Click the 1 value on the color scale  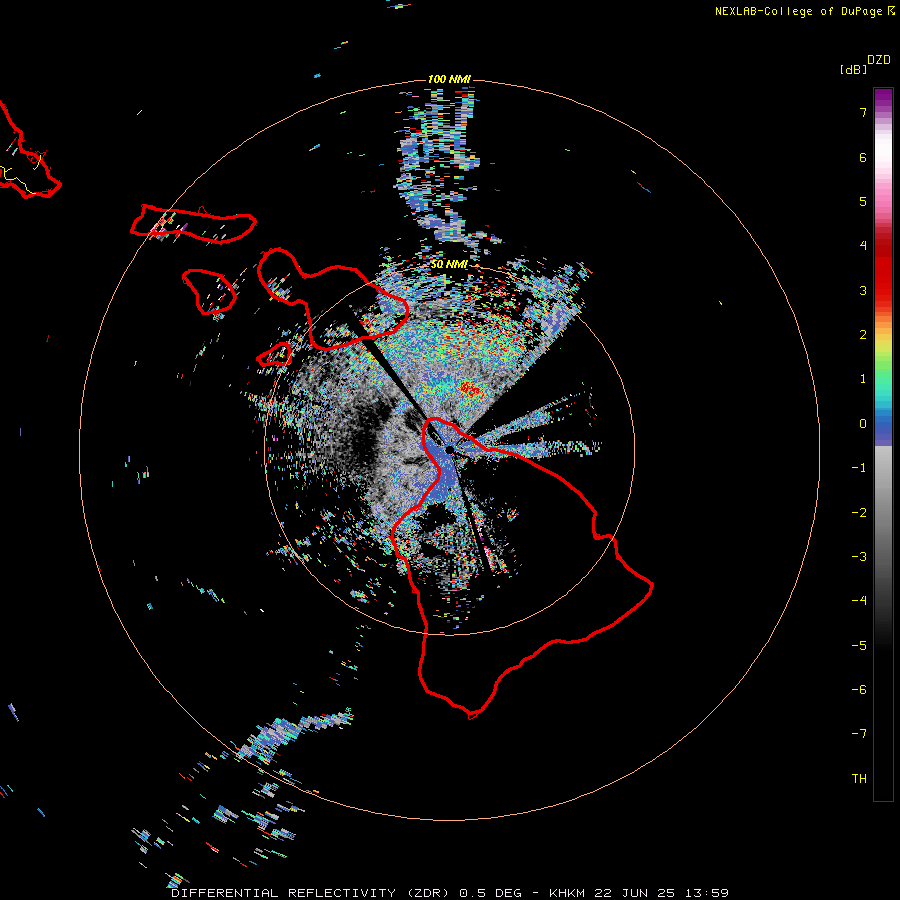[x=863, y=379]
